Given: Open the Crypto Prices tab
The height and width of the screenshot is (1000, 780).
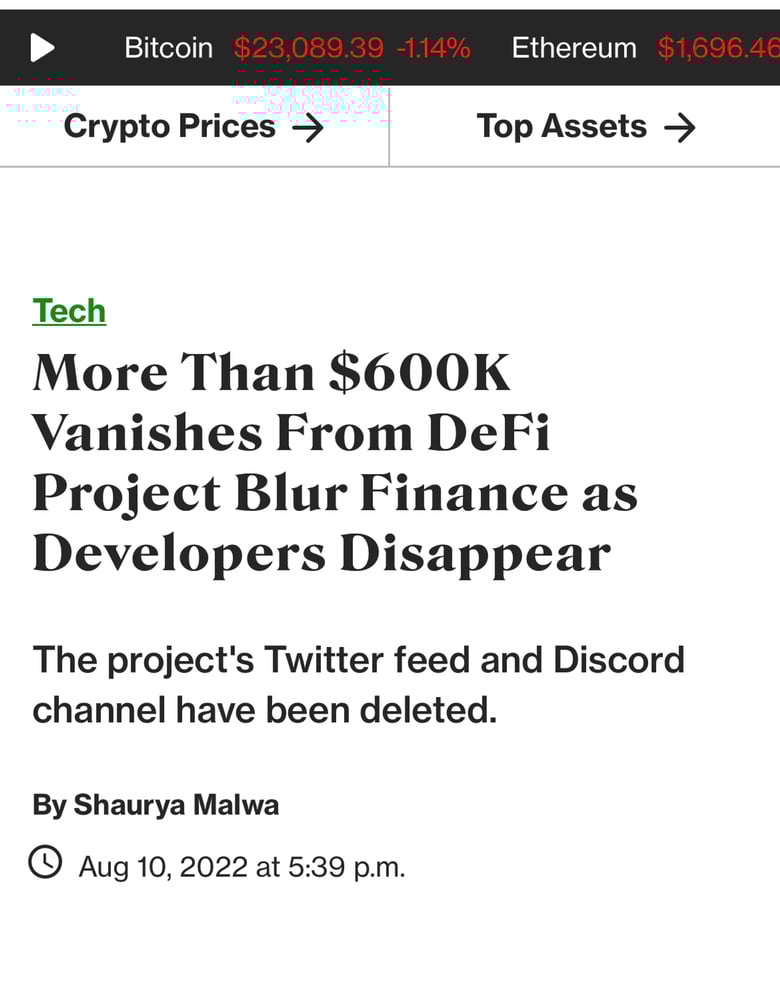Looking at the screenshot, I should point(169,127).
